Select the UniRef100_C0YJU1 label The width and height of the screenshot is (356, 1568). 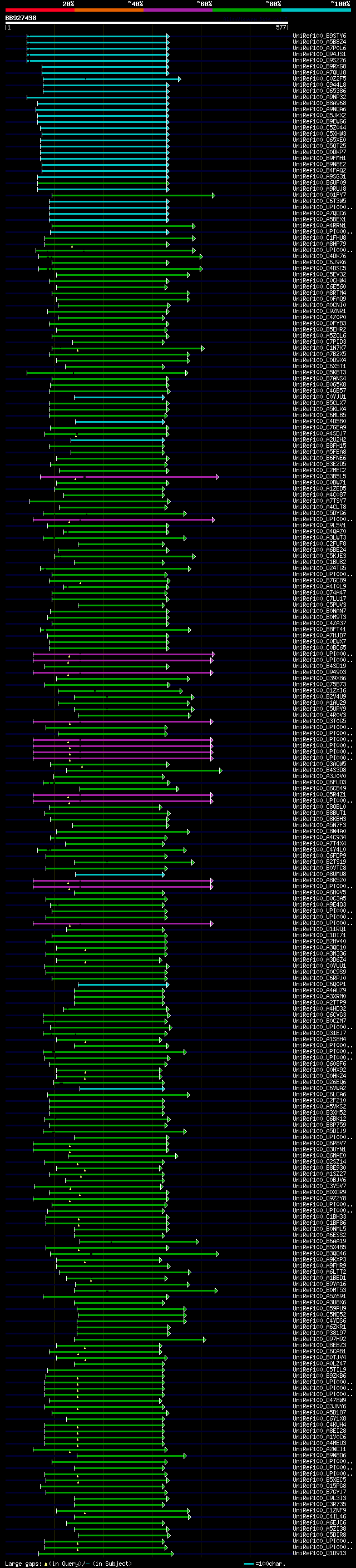click(x=319, y=397)
